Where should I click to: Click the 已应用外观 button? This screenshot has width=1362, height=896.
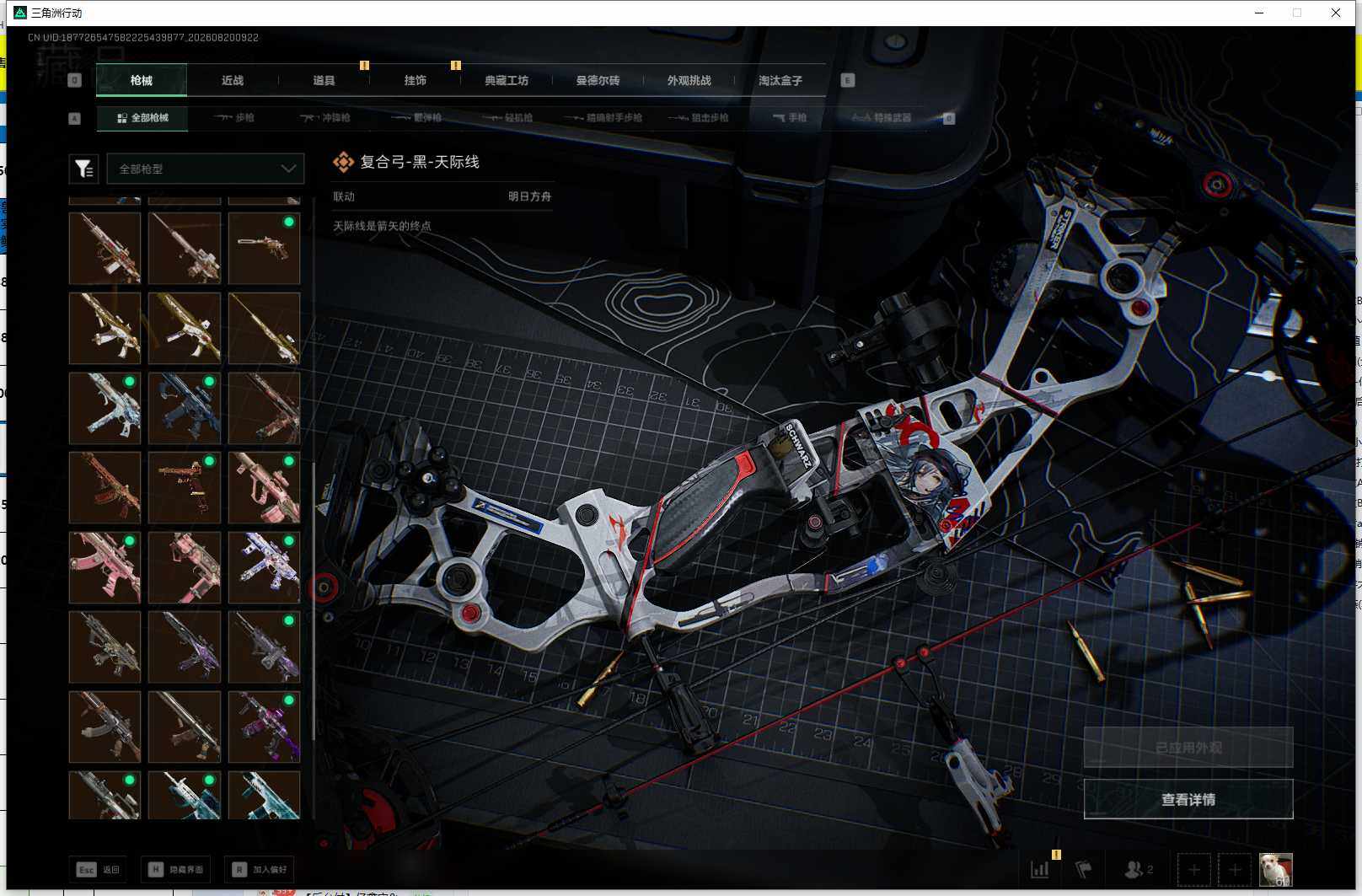(1188, 748)
